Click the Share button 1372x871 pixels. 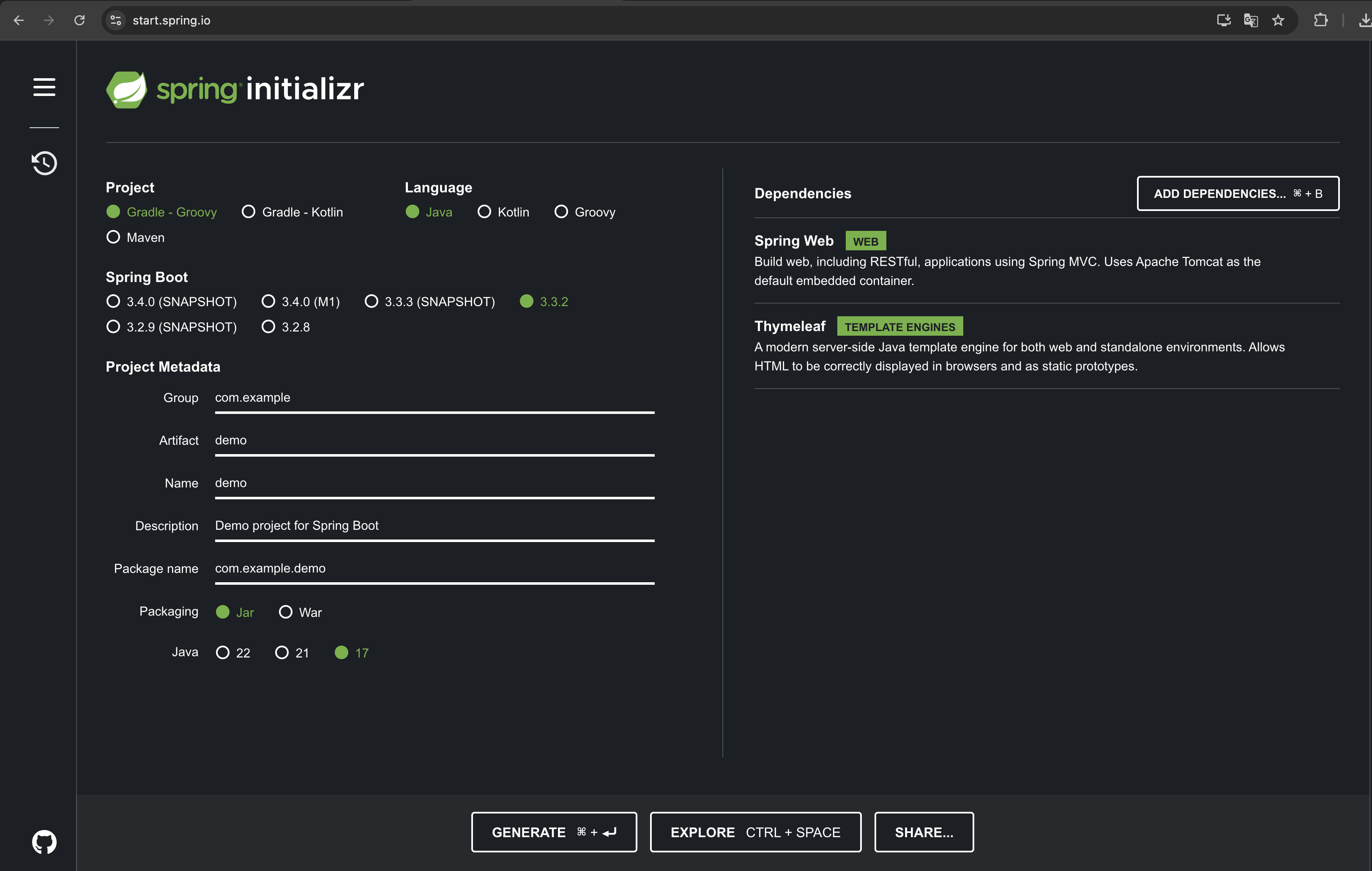pyautogui.click(x=924, y=832)
